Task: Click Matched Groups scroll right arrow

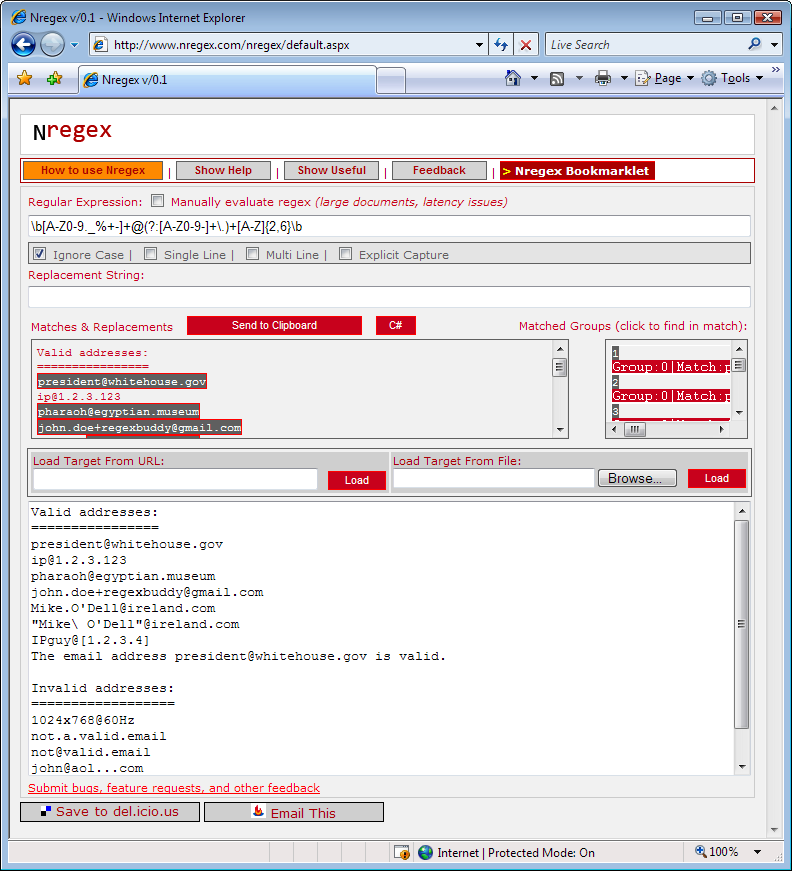Action: 721,429
